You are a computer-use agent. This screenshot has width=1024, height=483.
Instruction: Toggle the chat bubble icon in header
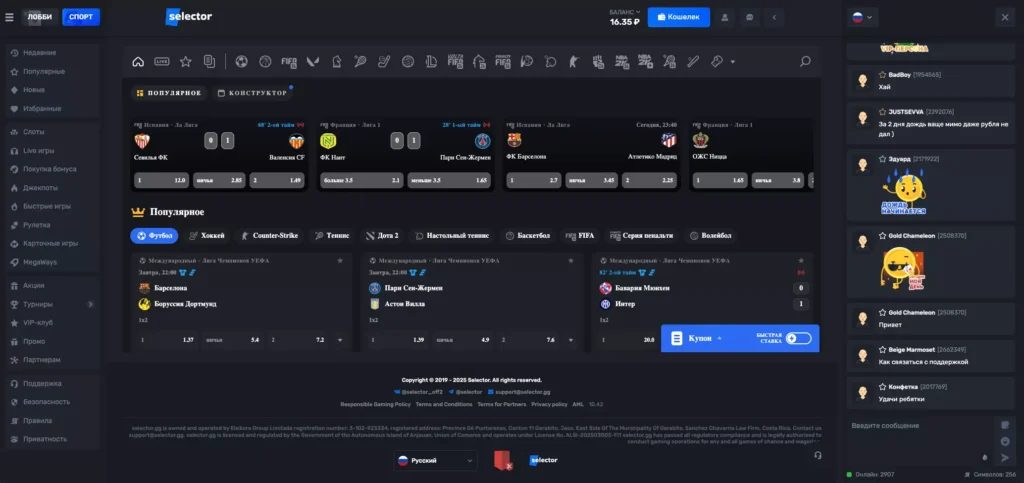tap(749, 17)
